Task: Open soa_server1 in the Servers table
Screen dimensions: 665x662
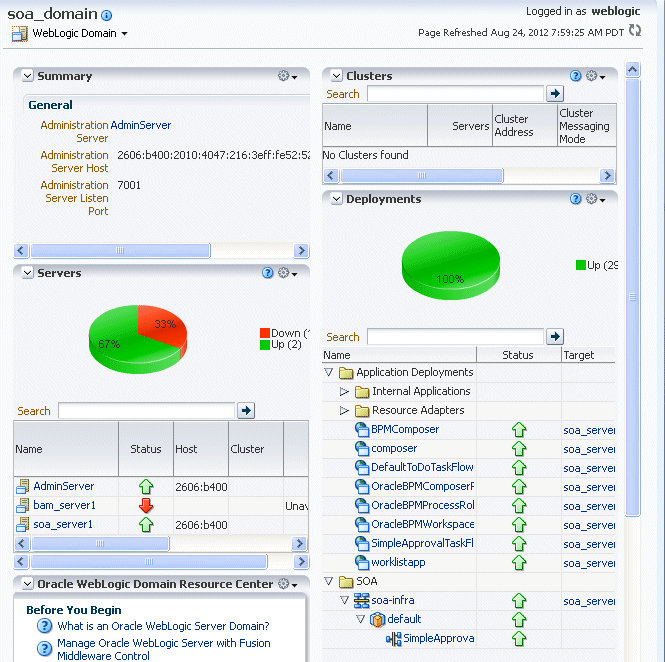Action: point(63,524)
